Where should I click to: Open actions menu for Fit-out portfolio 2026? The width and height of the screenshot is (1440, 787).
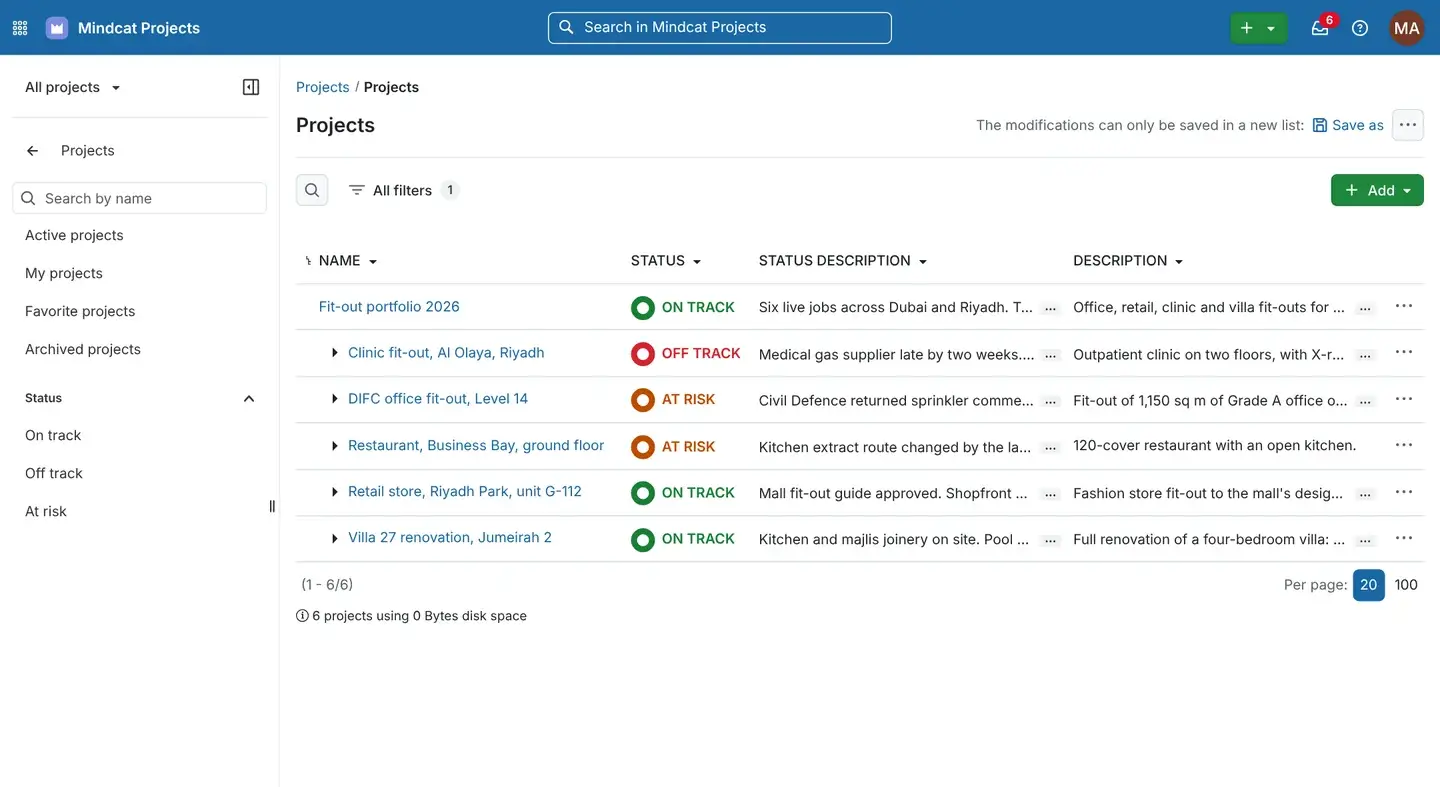point(1404,306)
